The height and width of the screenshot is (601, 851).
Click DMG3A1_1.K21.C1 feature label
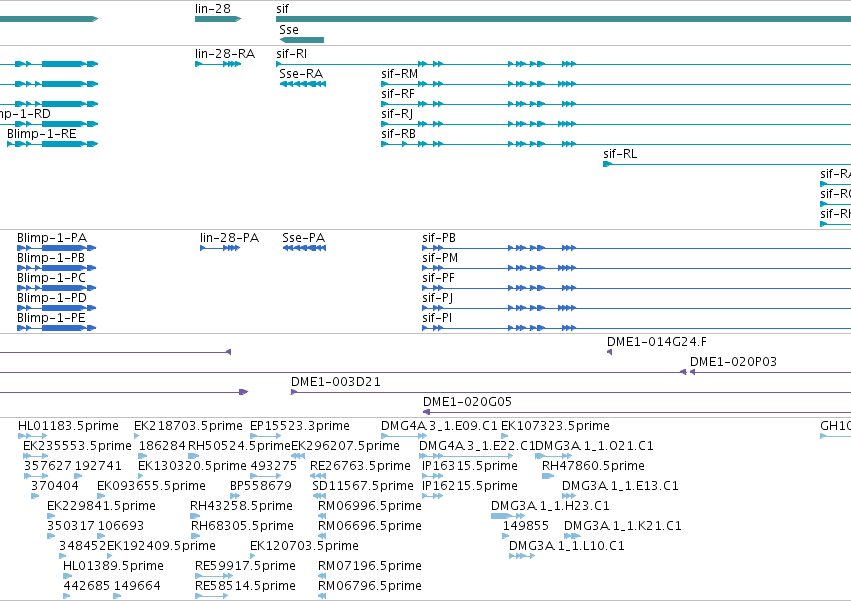coord(623,526)
